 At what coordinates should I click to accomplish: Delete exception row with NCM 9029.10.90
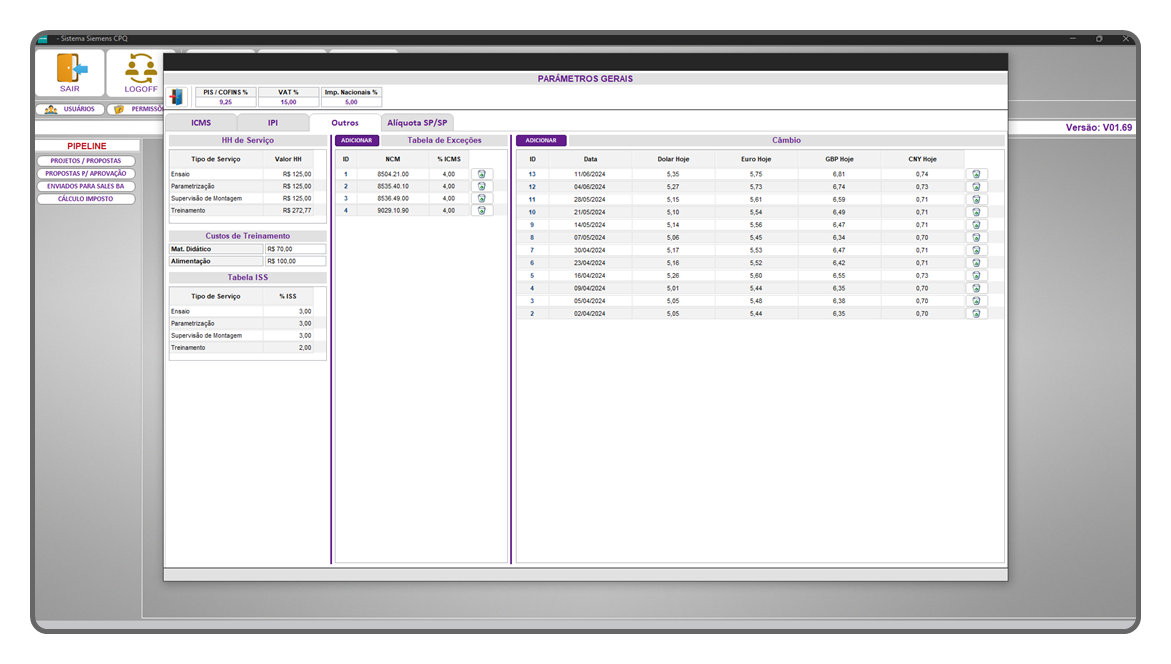[x=482, y=211]
